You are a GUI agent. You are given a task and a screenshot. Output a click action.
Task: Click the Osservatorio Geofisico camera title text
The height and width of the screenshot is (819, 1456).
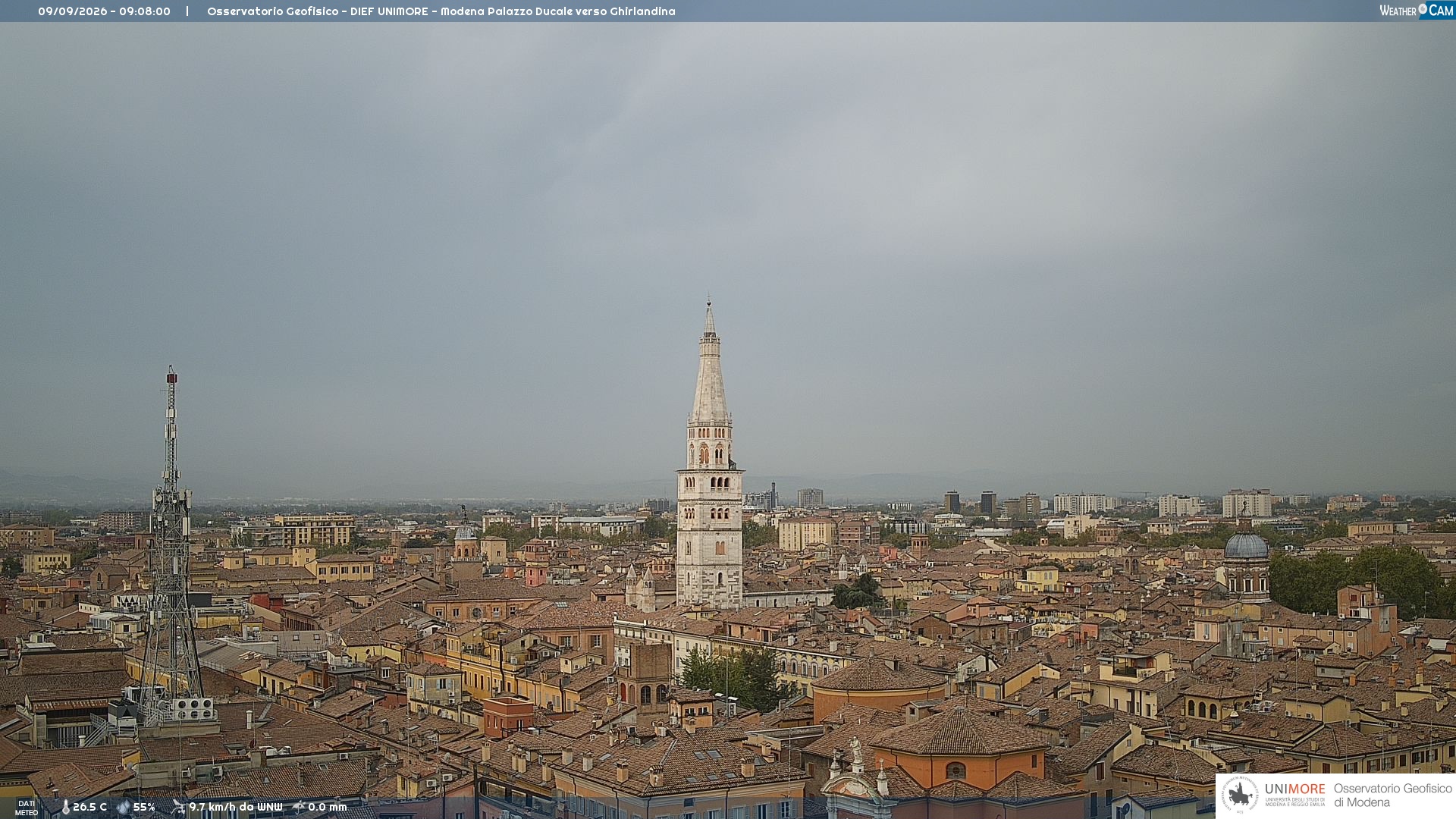(x=441, y=11)
